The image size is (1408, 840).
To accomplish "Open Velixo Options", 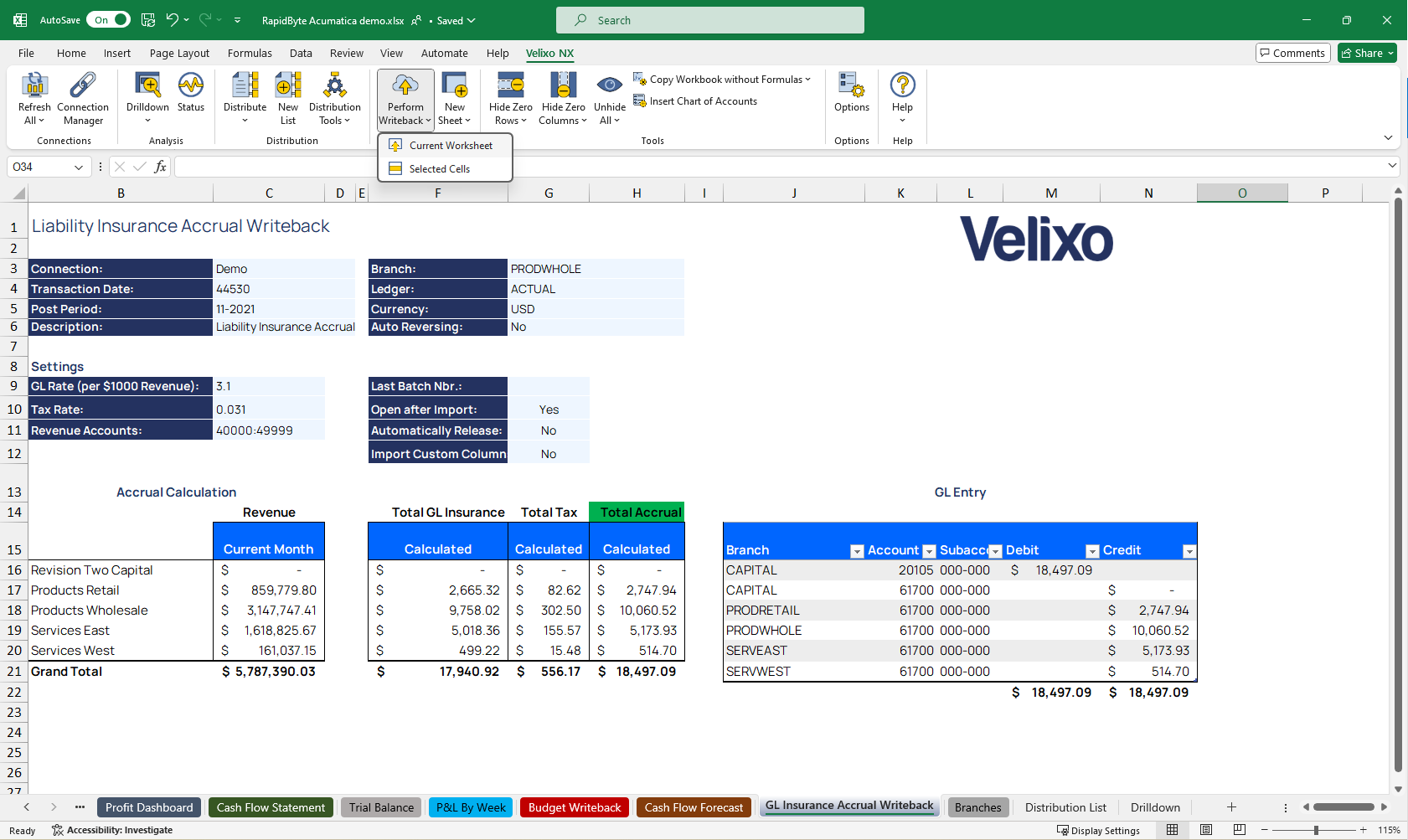I will (852, 92).
